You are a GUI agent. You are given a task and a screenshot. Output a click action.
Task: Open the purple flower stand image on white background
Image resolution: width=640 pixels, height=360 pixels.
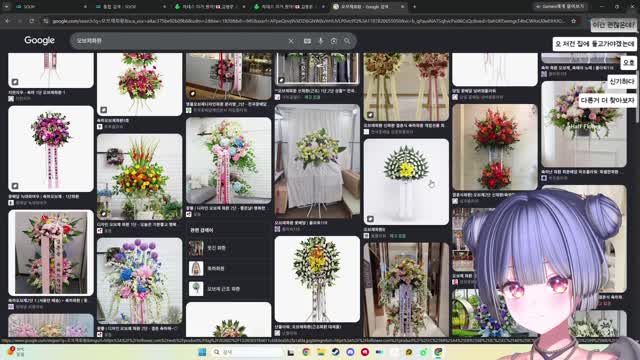click(51, 149)
